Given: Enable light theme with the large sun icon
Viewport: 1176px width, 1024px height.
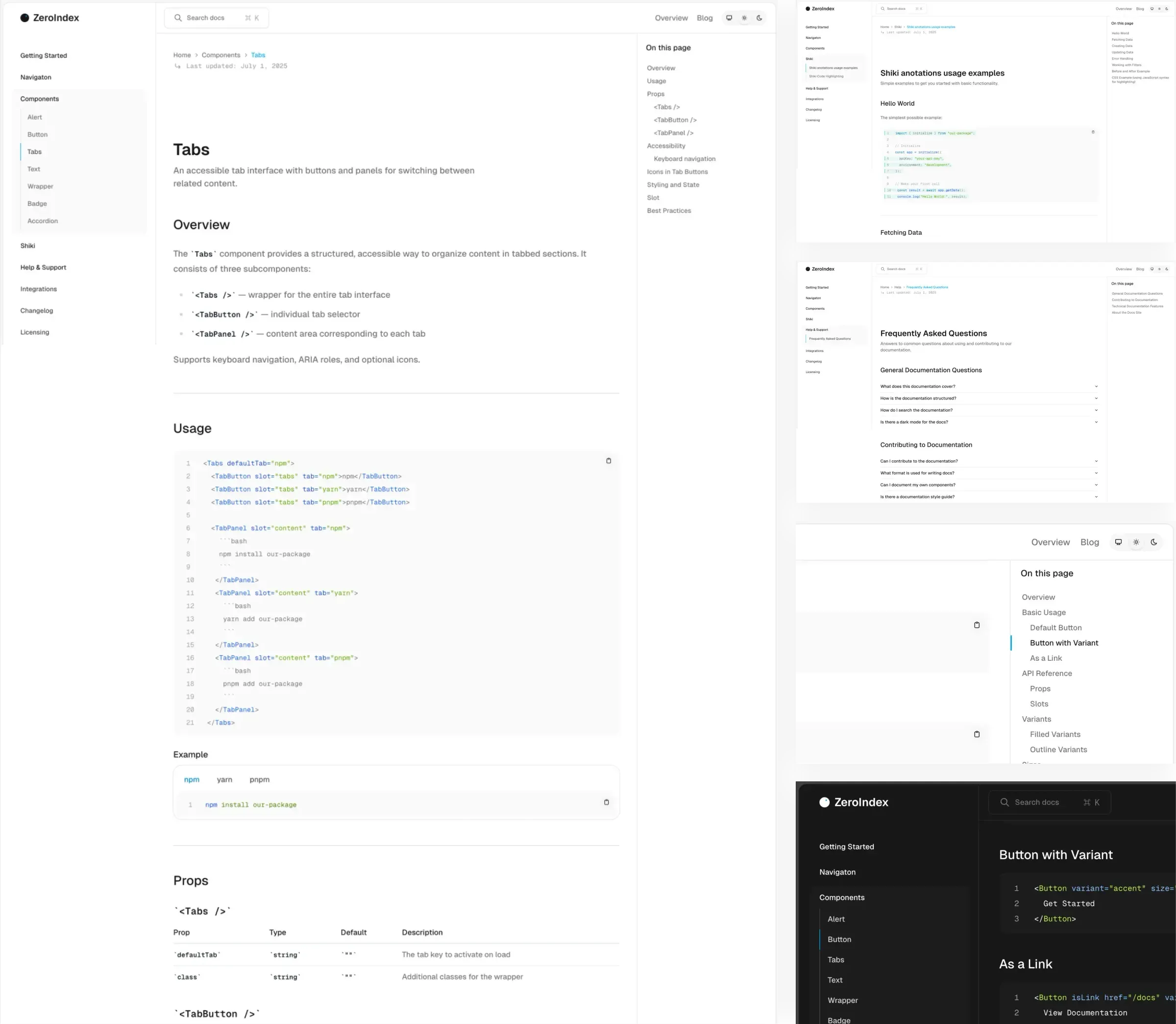Looking at the screenshot, I should (1136, 542).
